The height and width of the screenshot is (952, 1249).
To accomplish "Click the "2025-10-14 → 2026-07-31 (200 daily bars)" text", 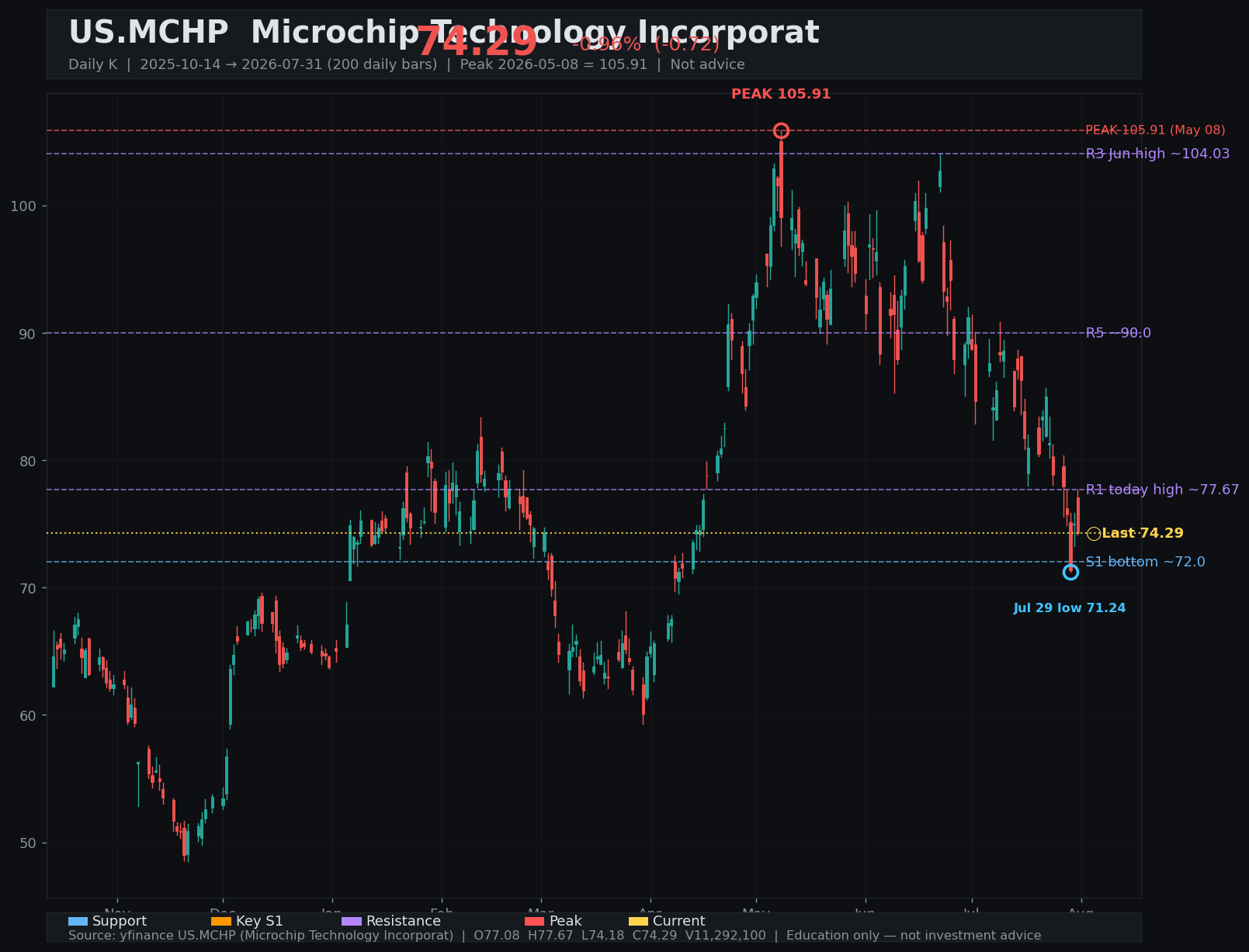I will (289, 64).
